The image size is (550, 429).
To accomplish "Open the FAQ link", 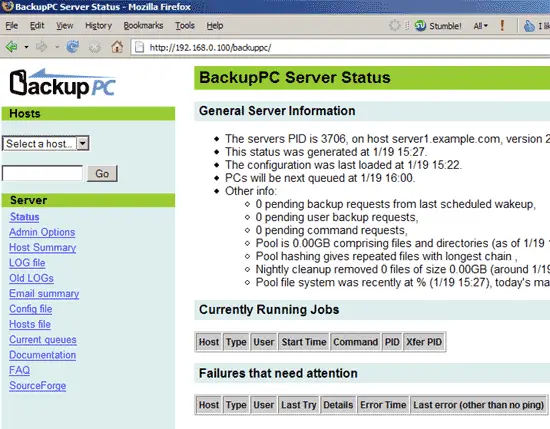I will (19, 370).
